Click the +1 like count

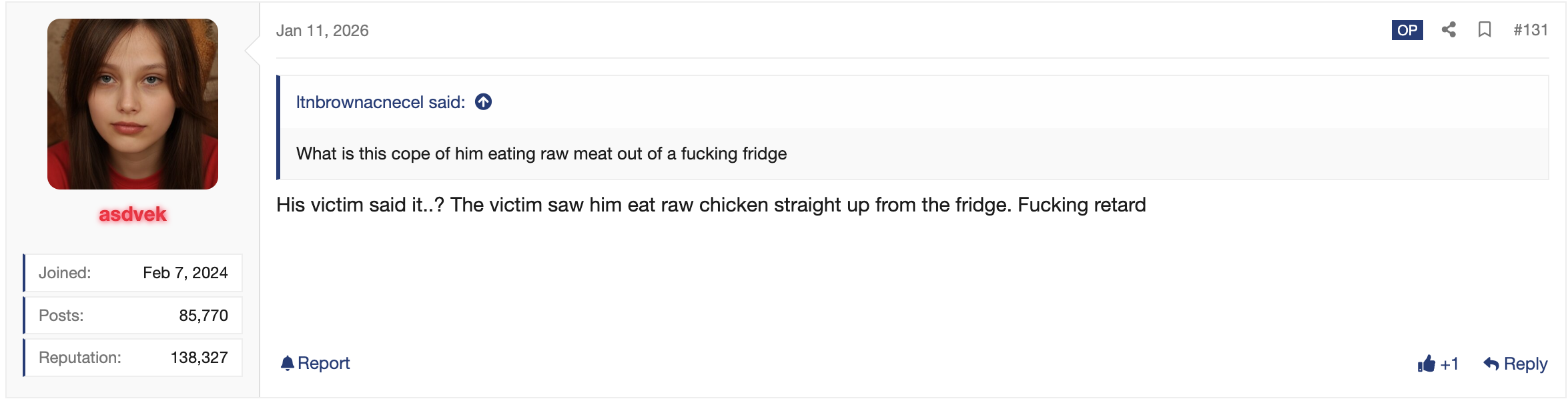(x=1449, y=364)
